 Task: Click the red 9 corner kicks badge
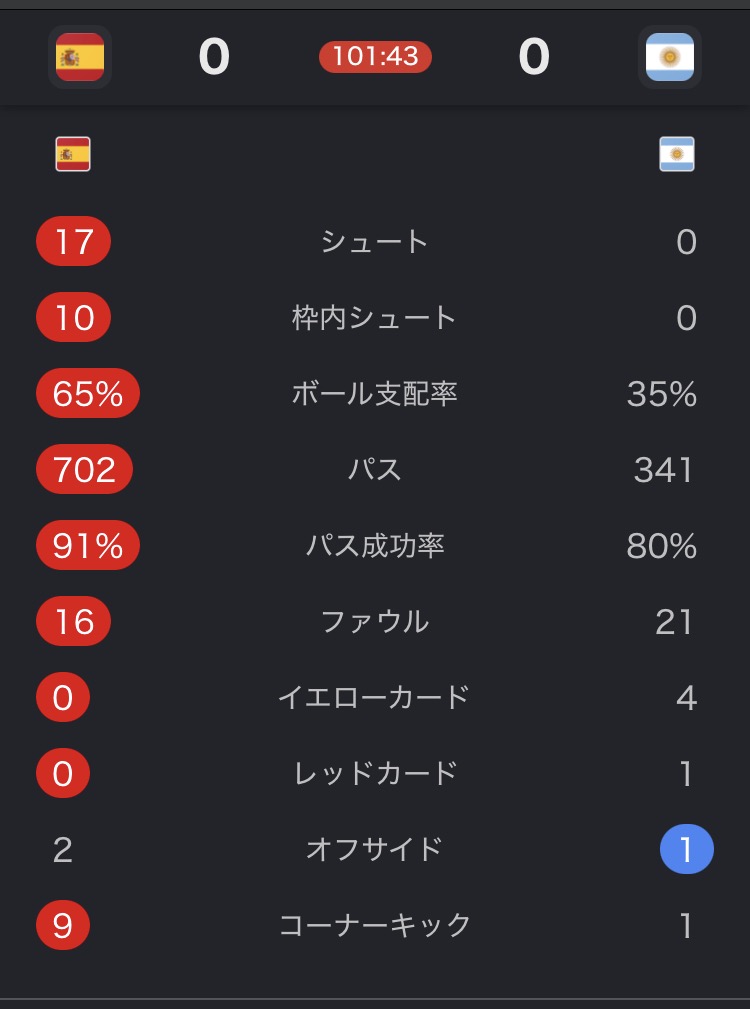point(62,925)
